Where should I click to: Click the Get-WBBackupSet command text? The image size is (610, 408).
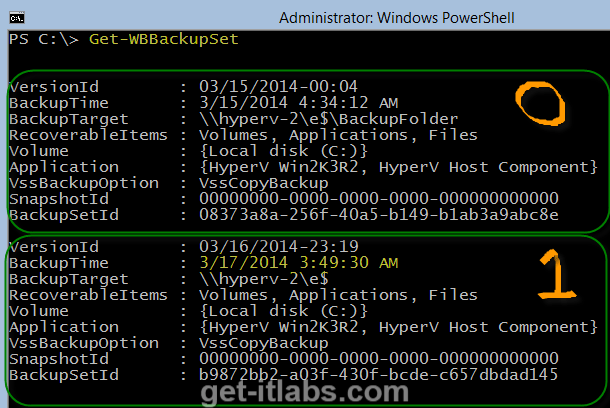click(x=163, y=39)
